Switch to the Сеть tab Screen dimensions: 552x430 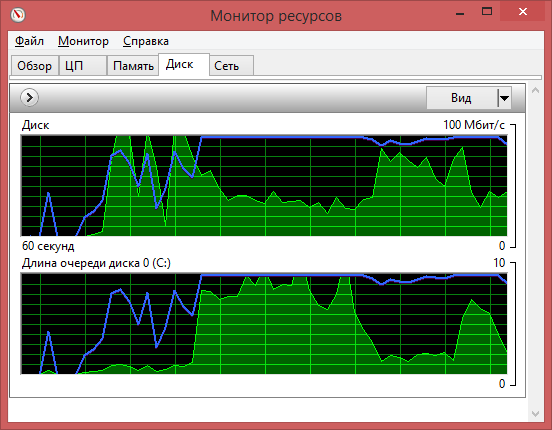pyautogui.click(x=232, y=66)
